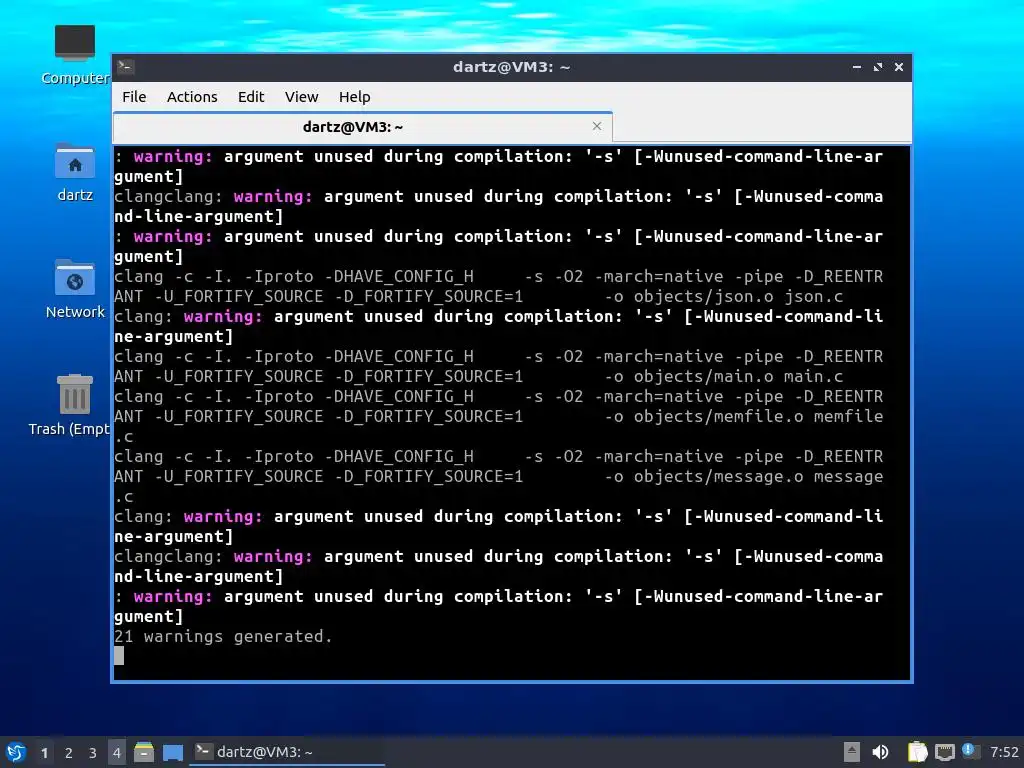The height and width of the screenshot is (768, 1024).
Task: Switch to workspace 2
Action: point(69,753)
